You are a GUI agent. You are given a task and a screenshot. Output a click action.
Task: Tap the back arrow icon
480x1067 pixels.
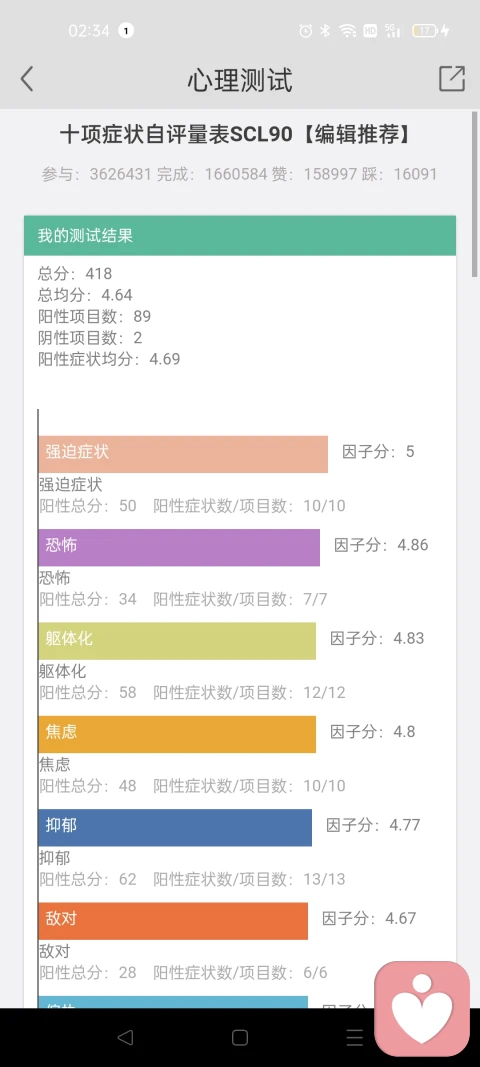pyautogui.click(x=27, y=80)
